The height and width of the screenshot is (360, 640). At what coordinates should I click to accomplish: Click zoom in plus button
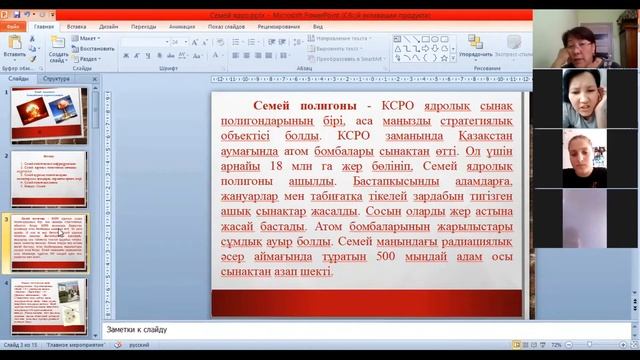(623, 345)
